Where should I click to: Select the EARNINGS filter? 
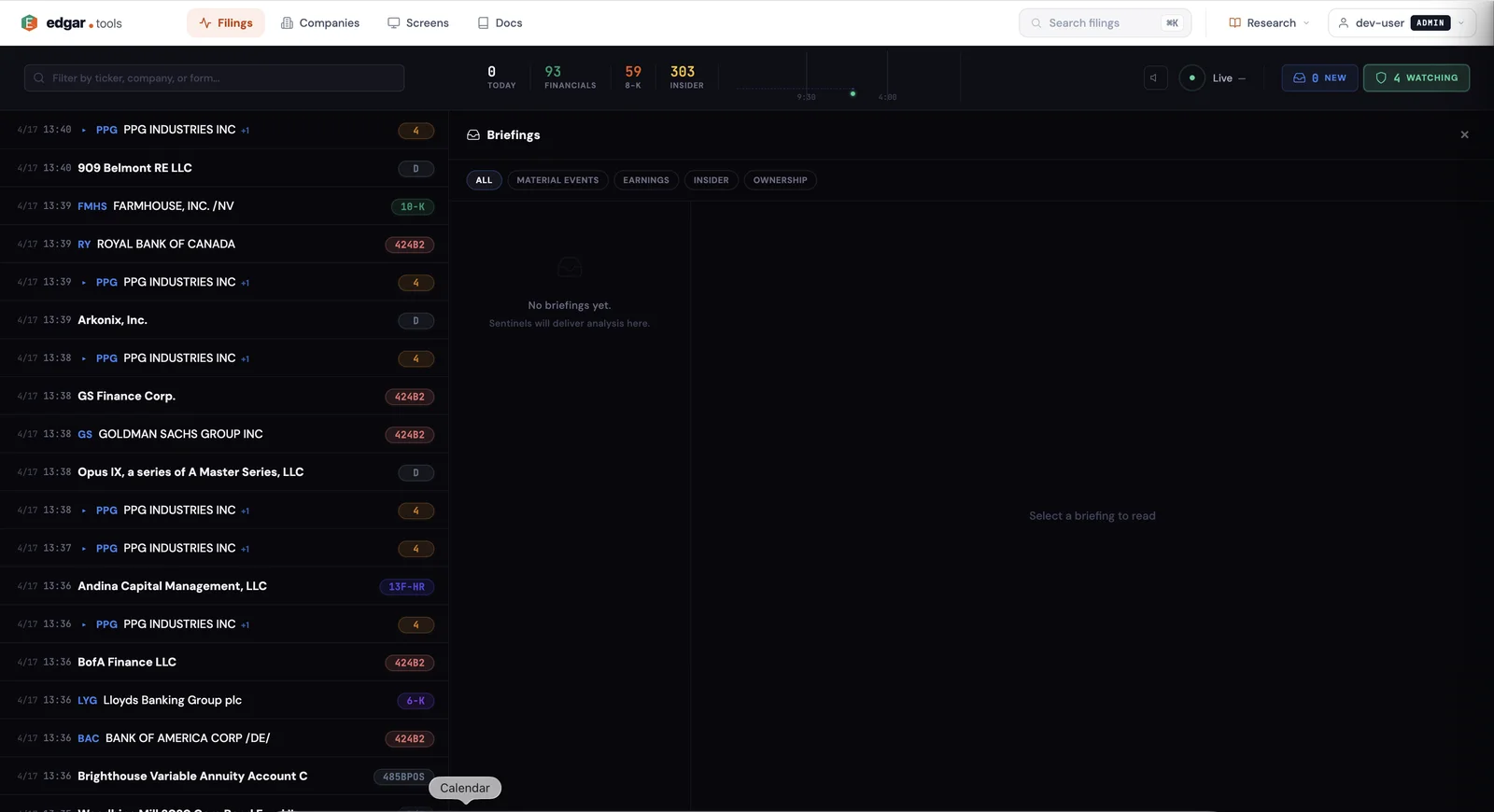646,180
